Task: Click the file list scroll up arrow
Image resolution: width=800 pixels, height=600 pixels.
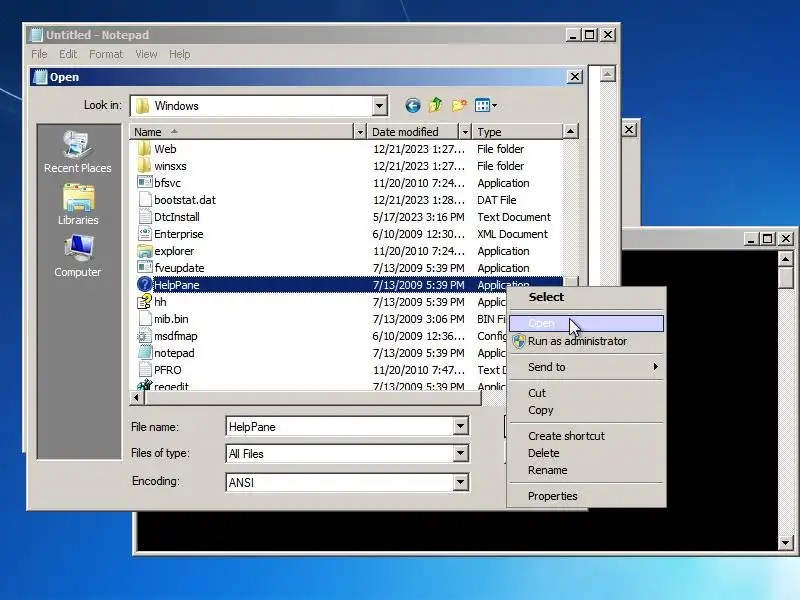Action: (x=570, y=132)
